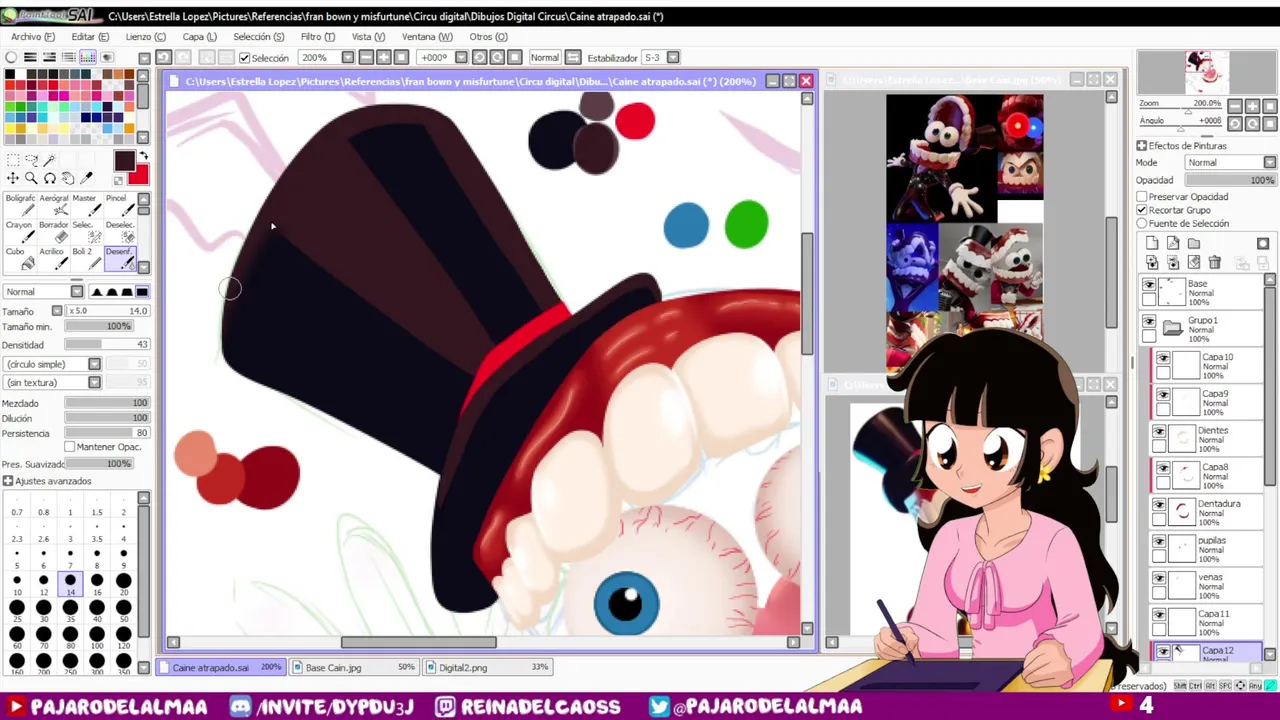Select the rectangular selection tool
Viewport: 1280px width, 720px height.
coord(13,161)
